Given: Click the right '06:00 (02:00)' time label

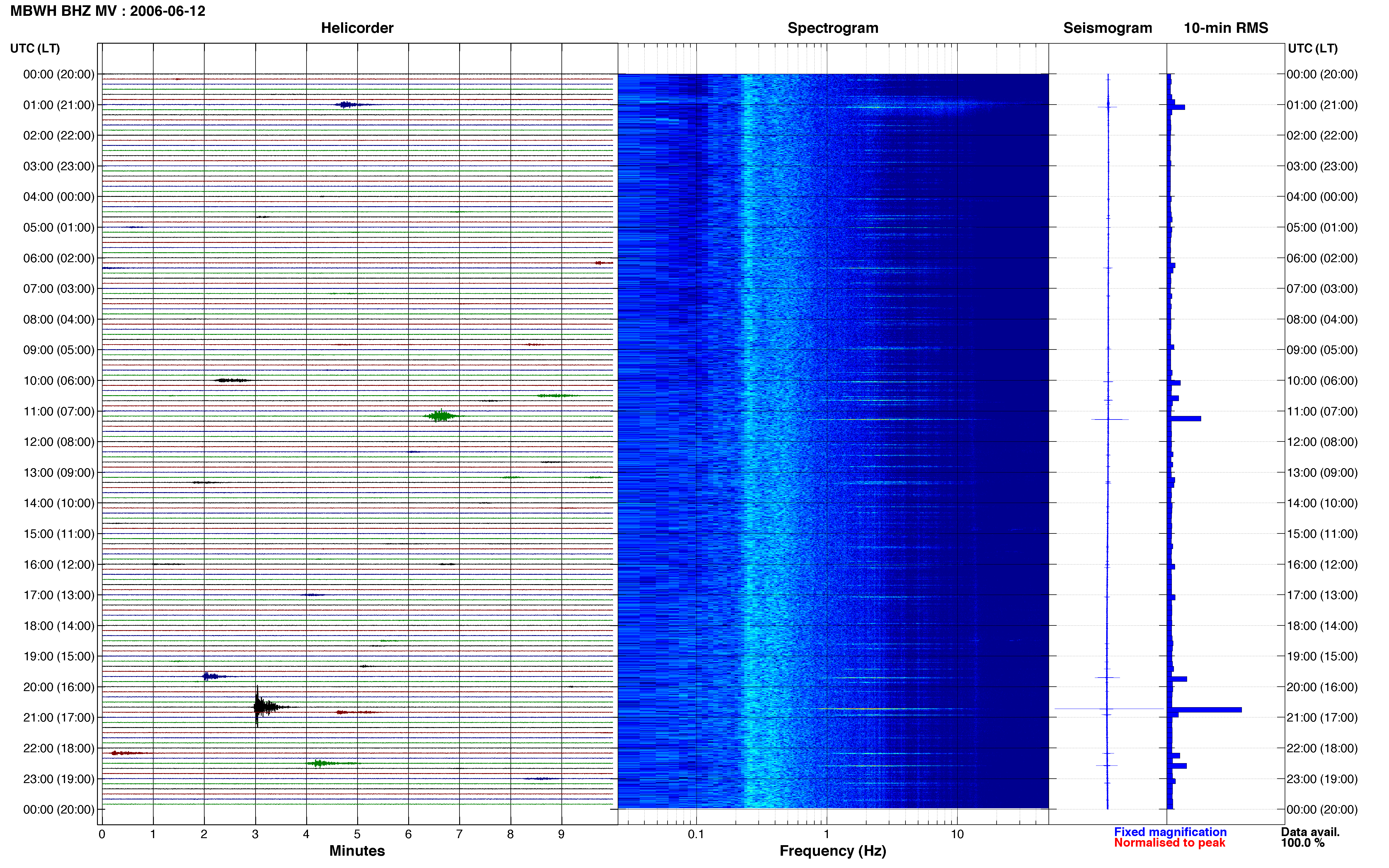Looking at the screenshot, I should pyautogui.click(x=1322, y=258).
